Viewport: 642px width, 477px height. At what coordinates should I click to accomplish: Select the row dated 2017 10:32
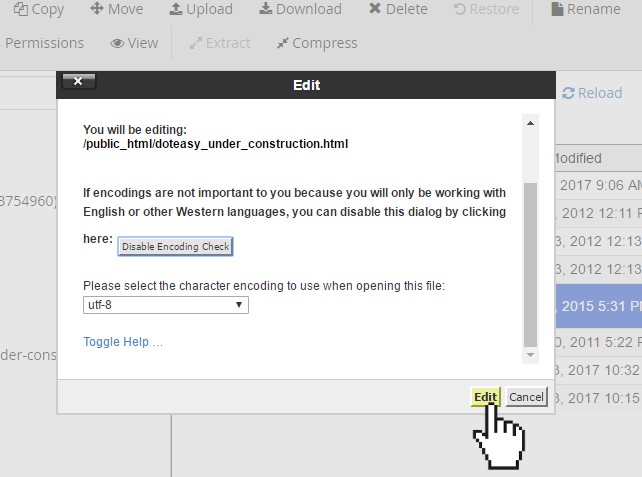click(x=599, y=370)
